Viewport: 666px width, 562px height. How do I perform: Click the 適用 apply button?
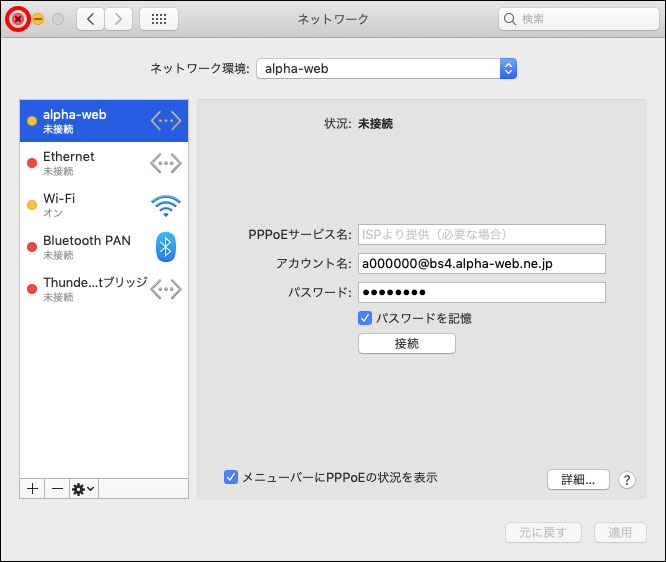pos(620,532)
